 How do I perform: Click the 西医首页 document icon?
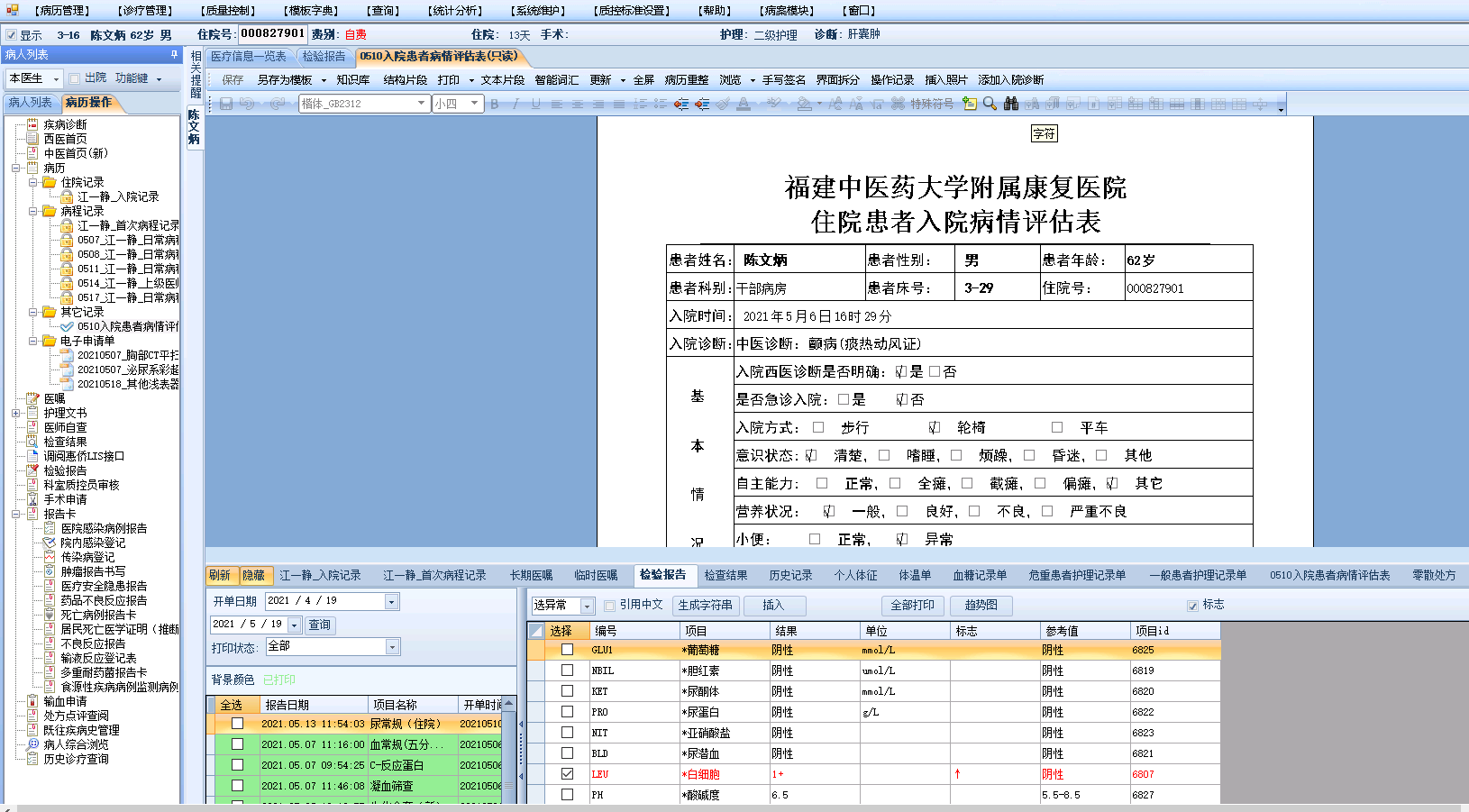point(33,139)
